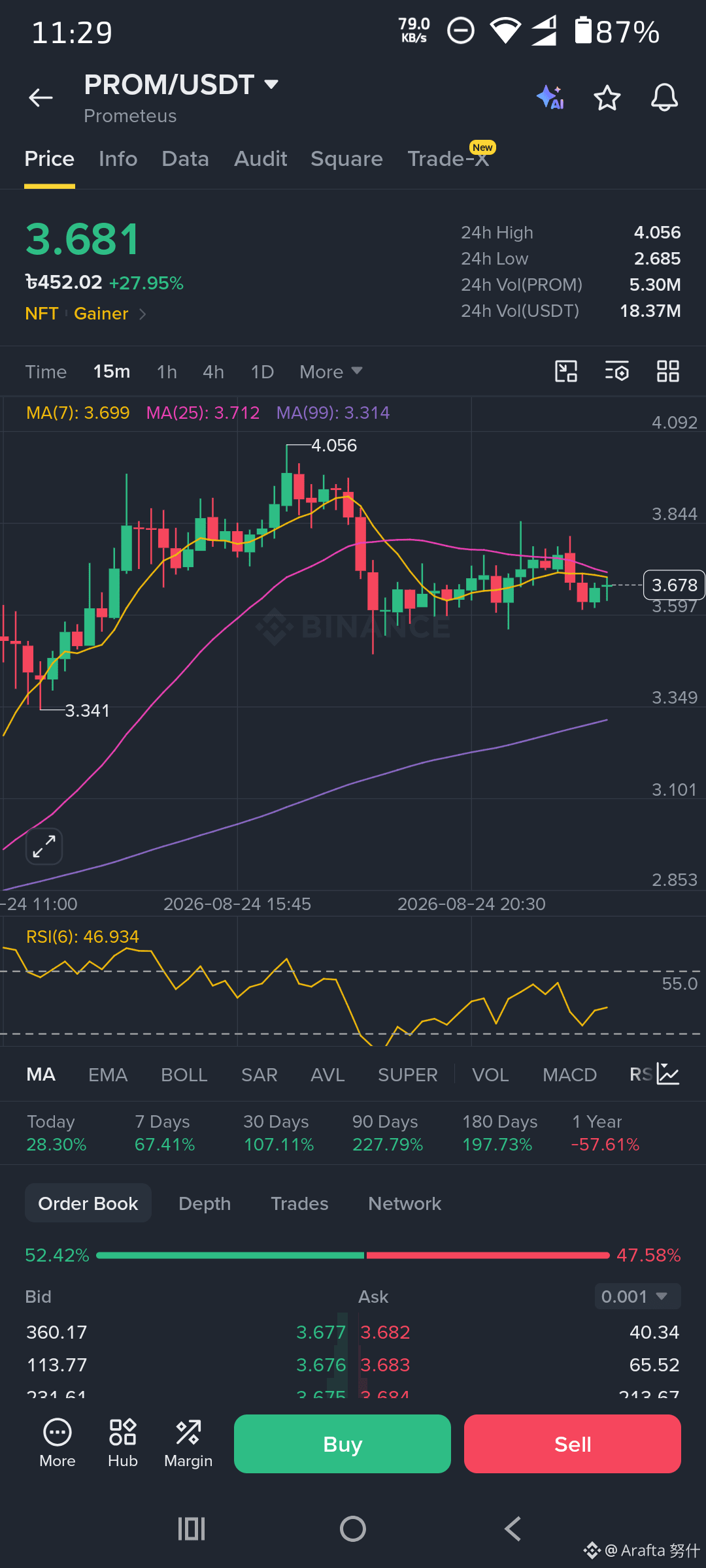Tap the green Buy button
The width and height of the screenshot is (706, 1568).
343,1444
